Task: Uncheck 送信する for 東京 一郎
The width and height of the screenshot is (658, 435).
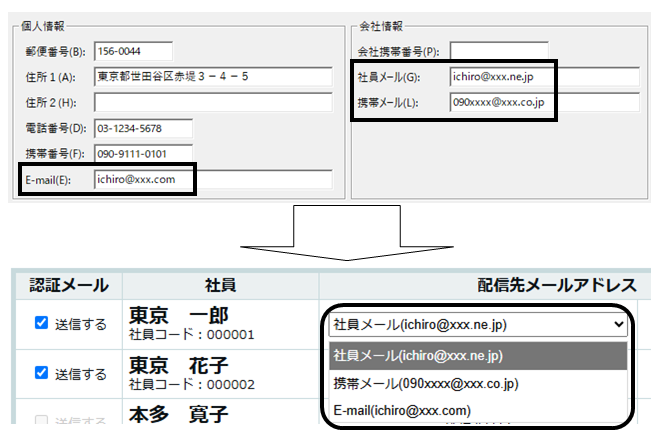Action: 41,323
